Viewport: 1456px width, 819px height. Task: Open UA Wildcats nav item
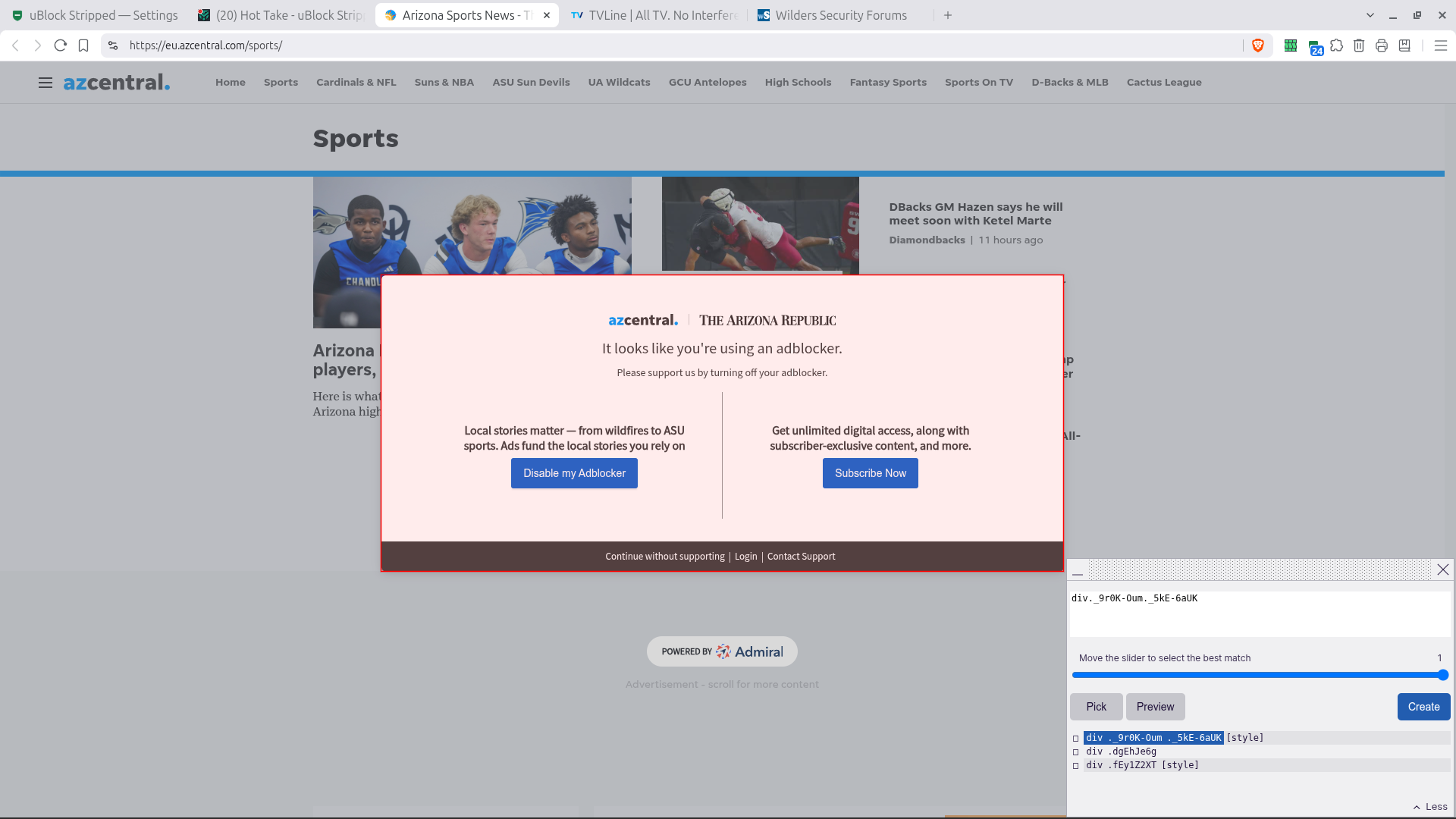click(x=620, y=83)
